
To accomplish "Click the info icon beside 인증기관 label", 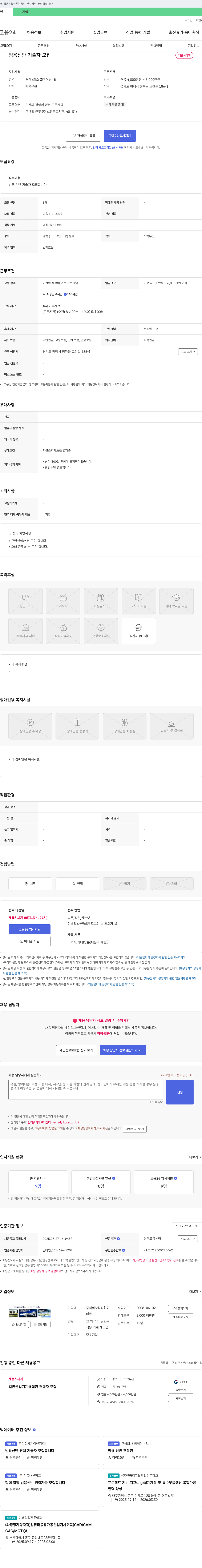I will (x=118, y=1239).
